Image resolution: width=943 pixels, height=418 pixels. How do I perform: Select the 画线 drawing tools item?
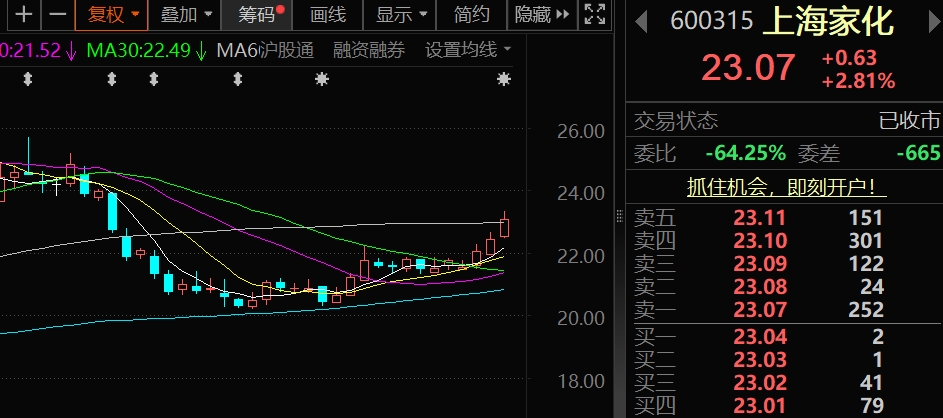pyautogui.click(x=328, y=14)
